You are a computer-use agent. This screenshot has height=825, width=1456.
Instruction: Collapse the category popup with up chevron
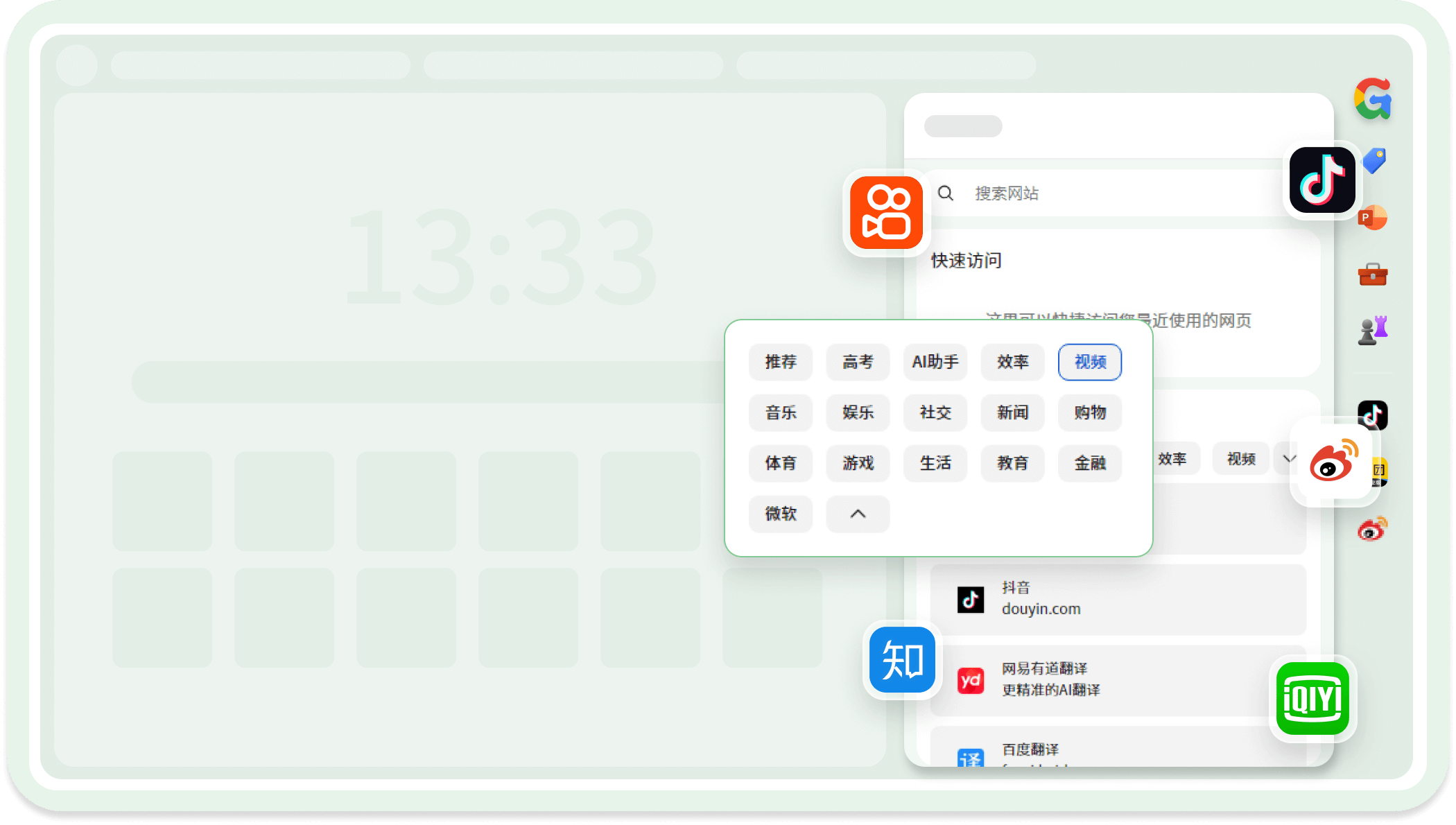point(858,514)
